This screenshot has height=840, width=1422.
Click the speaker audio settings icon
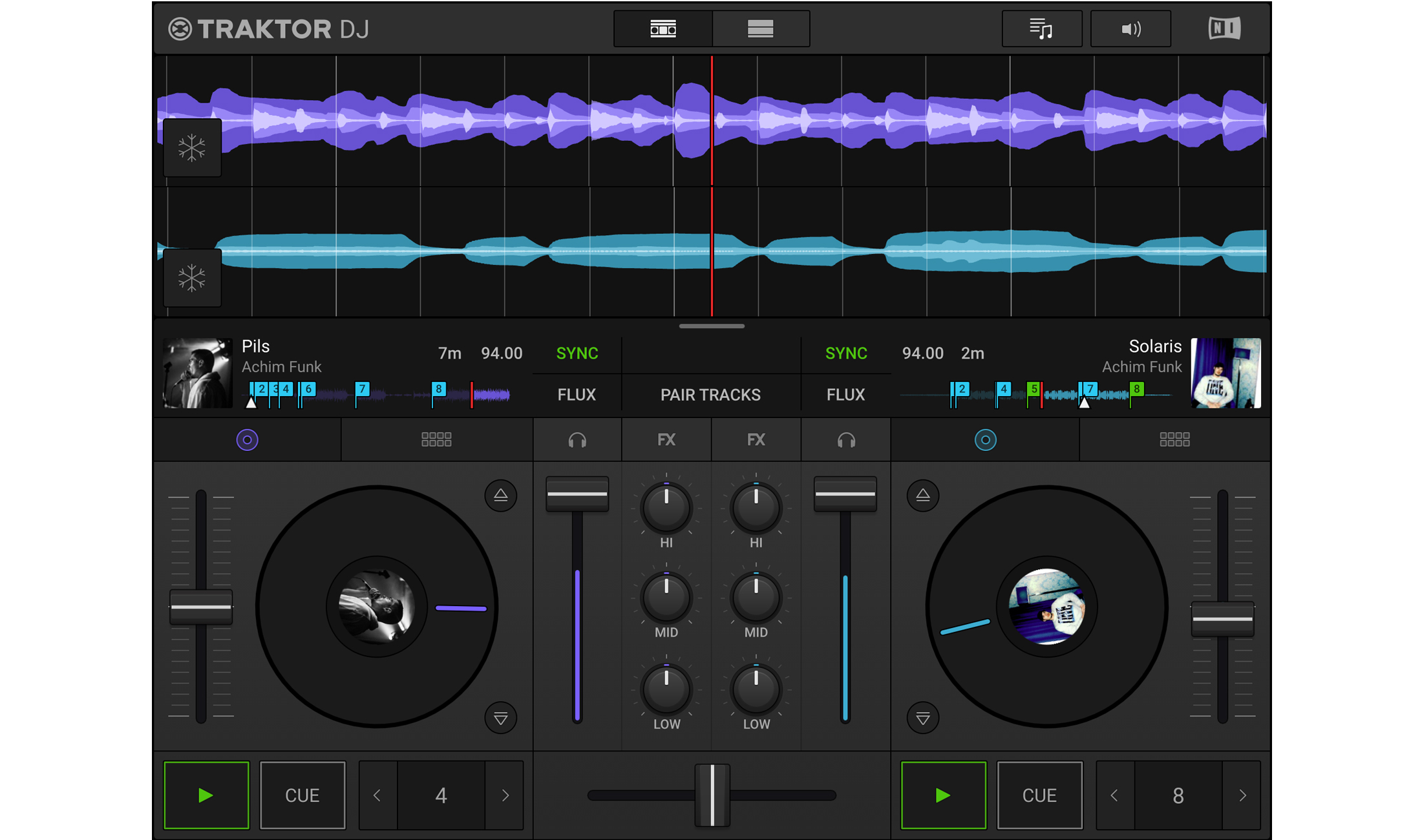click(1130, 28)
